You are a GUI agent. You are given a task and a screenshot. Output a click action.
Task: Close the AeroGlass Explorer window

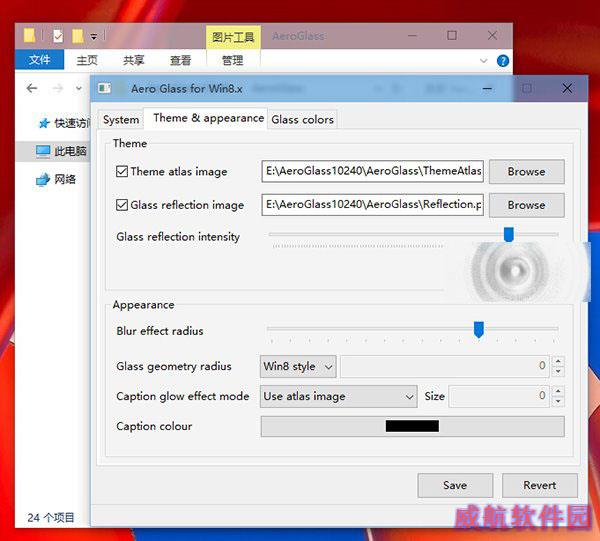(x=492, y=36)
